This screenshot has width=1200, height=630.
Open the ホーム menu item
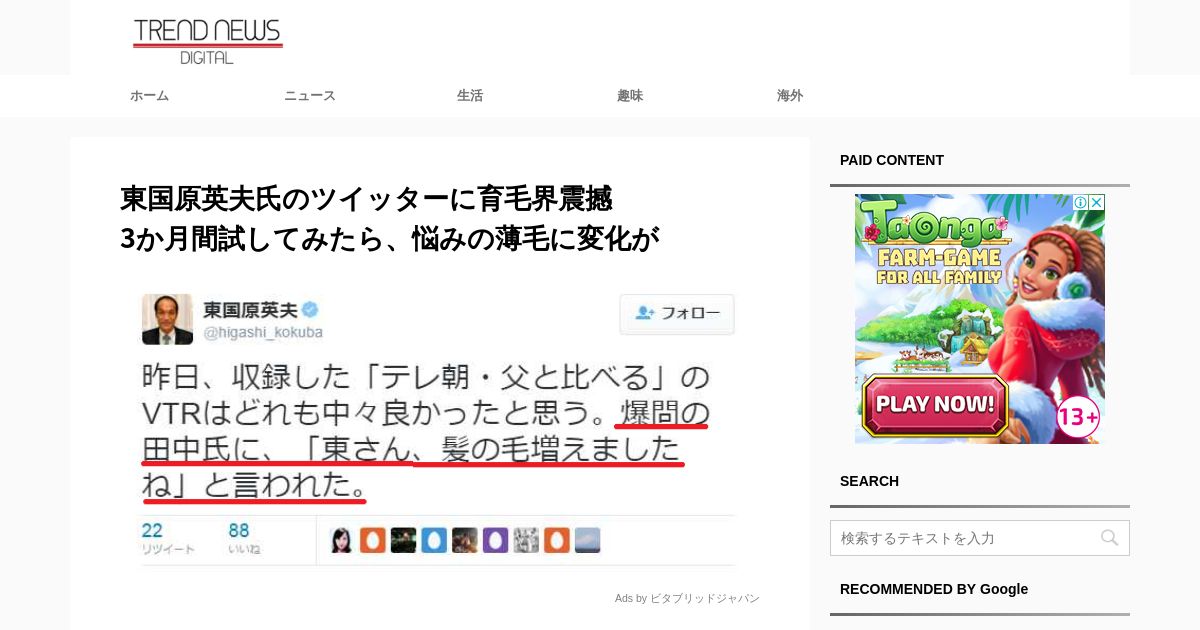(149, 96)
